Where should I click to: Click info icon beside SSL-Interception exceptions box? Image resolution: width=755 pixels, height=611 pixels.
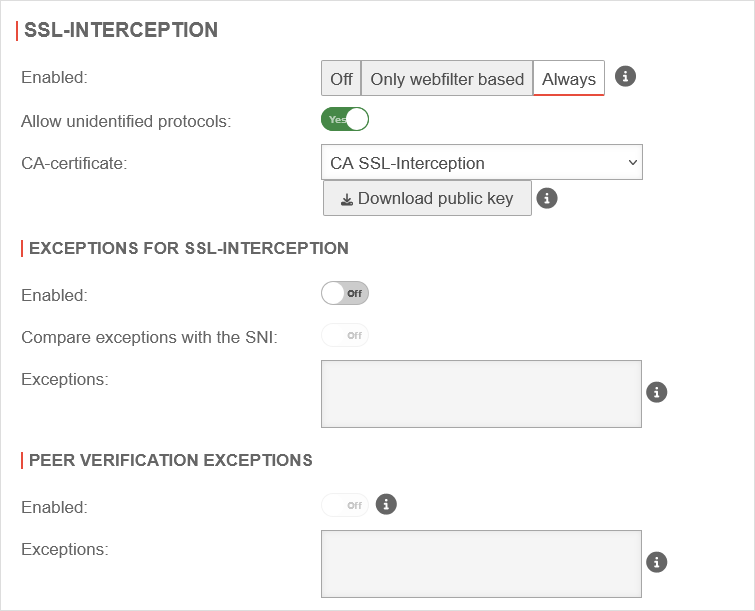(656, 392)
